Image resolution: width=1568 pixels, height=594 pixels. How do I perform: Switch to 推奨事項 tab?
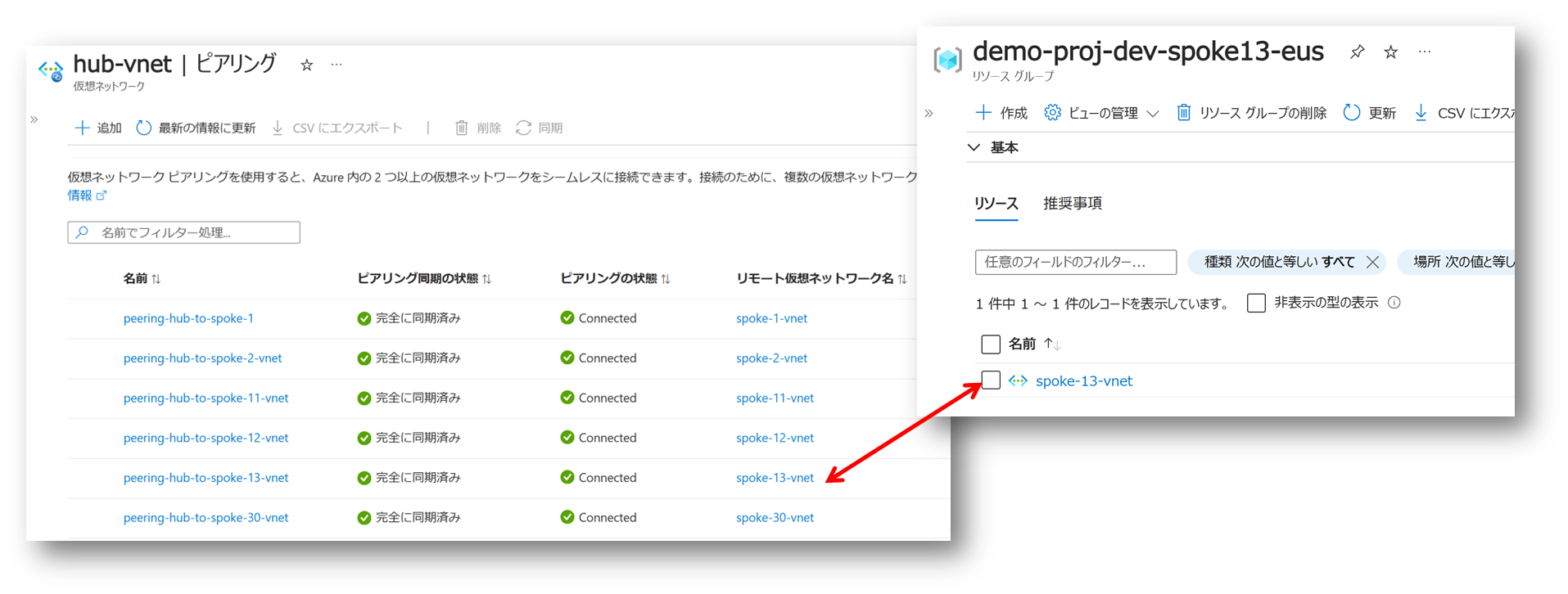1073,204
